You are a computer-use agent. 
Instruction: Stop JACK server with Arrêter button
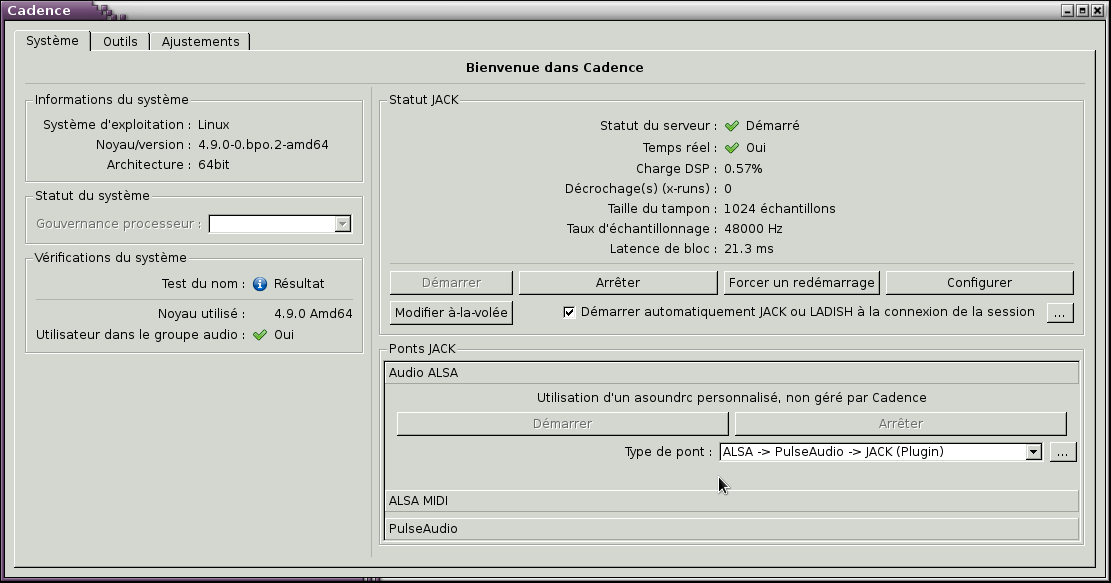tap(618, 283)
